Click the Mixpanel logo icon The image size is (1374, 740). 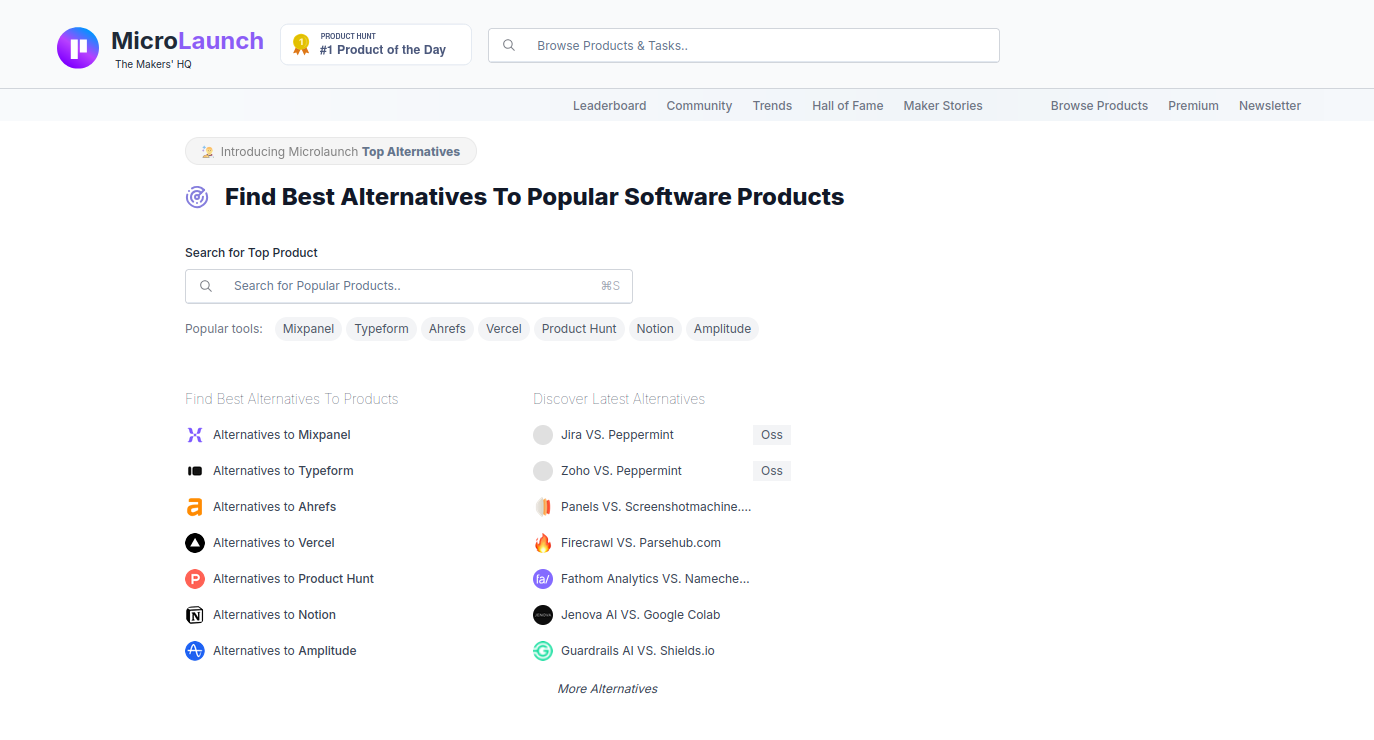(195, 435)
